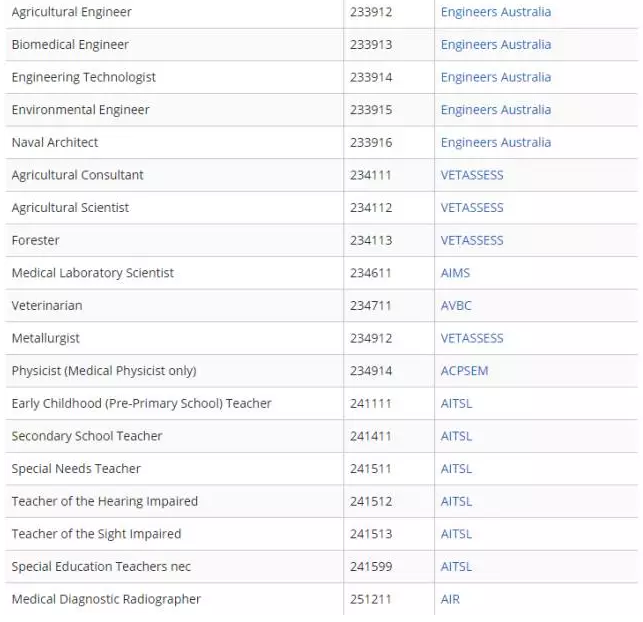The height and width of the screenshot is (622, 643).
Task: Open Engineers Australia link for Engineering Technologist
Action: pyautogui.click(x=495, y=77)
